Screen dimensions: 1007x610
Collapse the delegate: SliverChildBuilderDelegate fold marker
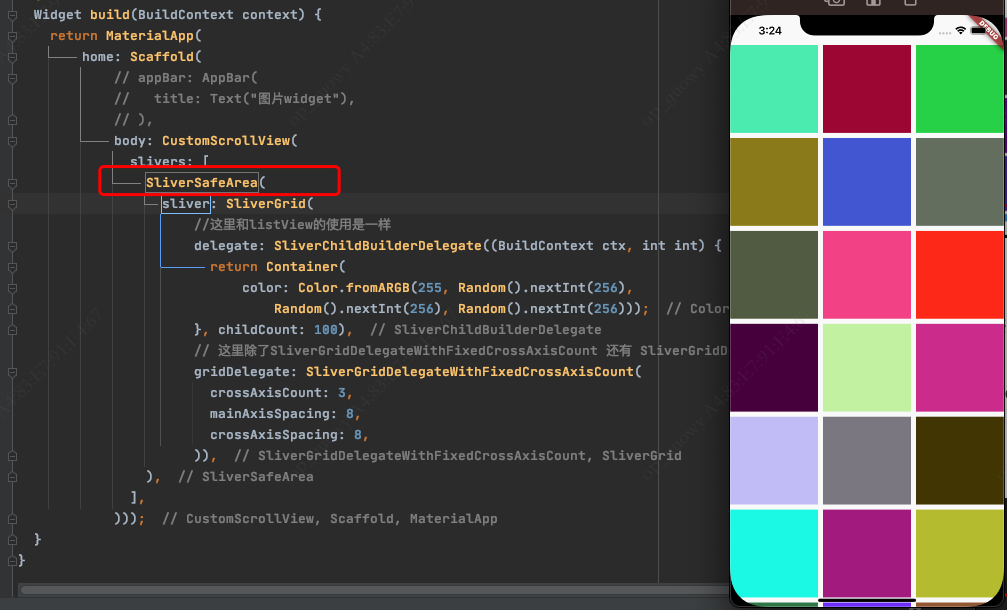[12, 247]
